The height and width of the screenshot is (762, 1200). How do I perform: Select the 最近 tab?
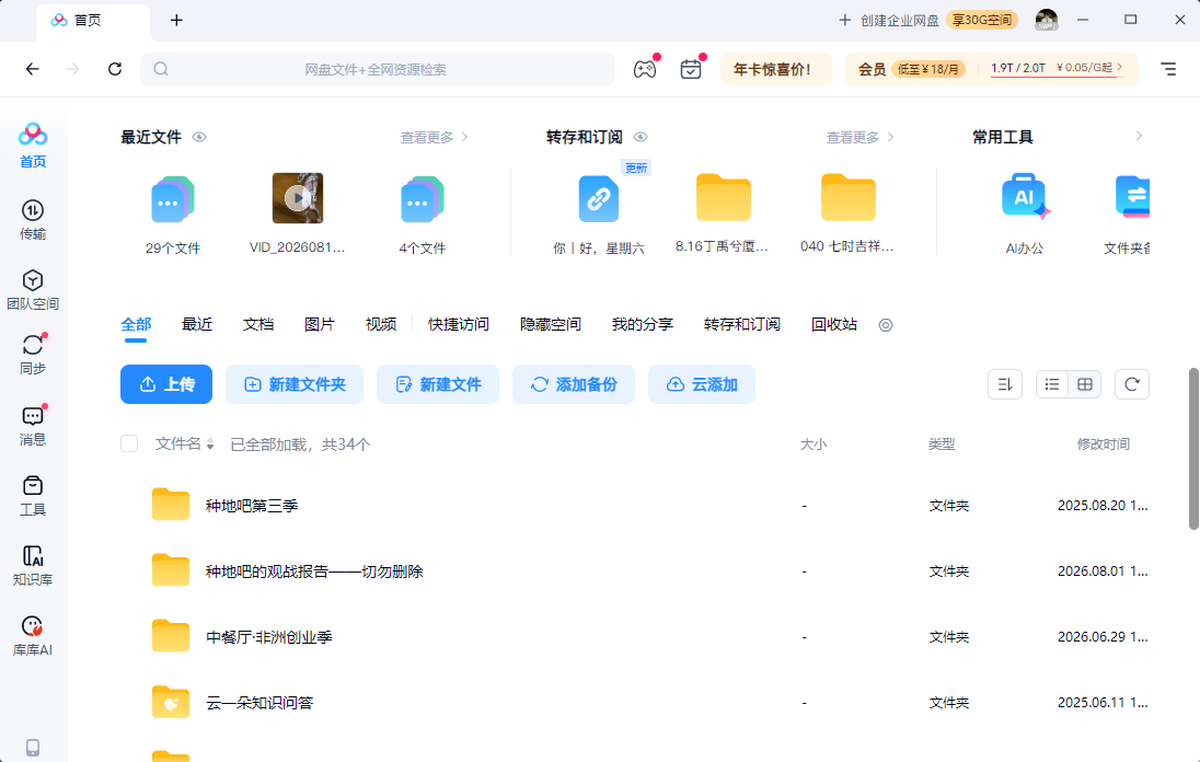(x=197, y=325)
